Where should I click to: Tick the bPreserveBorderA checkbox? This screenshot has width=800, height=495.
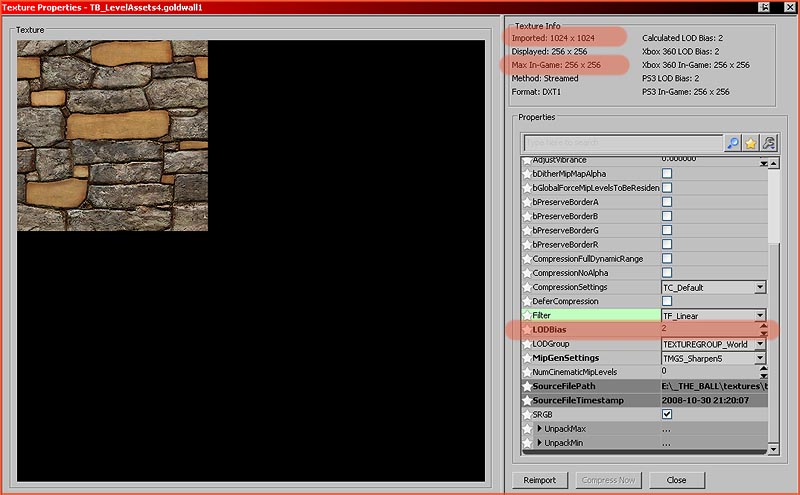pos(667,202)
